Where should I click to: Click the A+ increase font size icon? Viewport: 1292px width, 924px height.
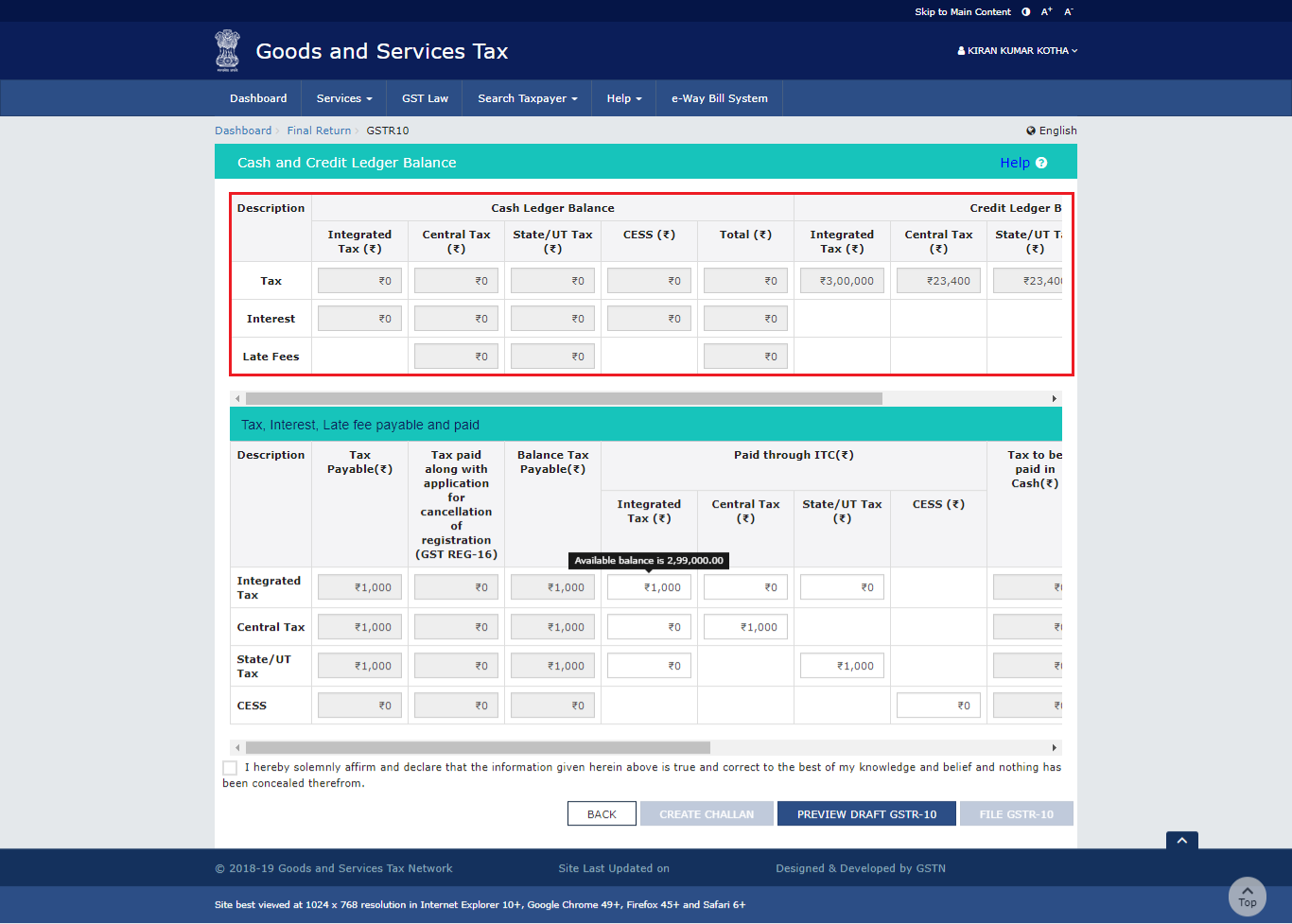(1046, 11)
